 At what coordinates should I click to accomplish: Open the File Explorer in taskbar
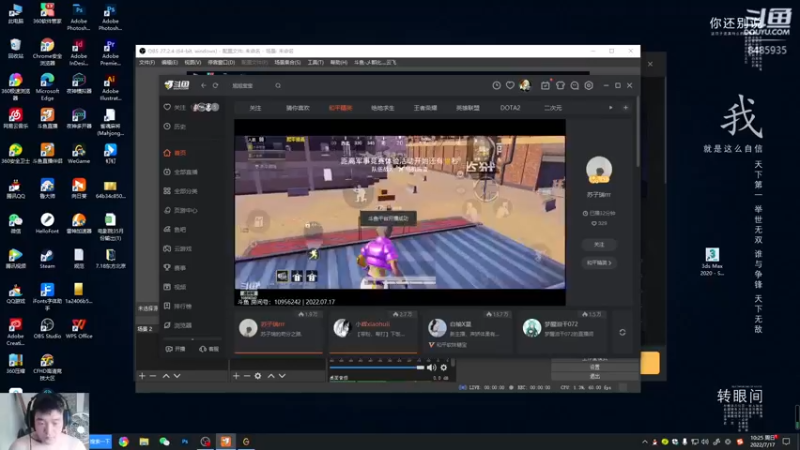(x=144, y=441)
